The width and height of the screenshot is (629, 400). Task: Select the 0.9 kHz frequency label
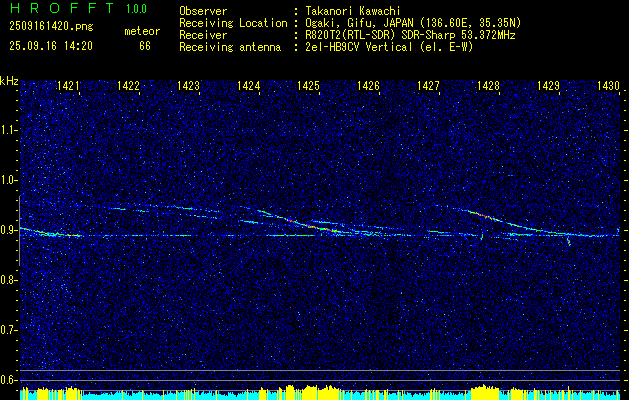click(7, 230)
